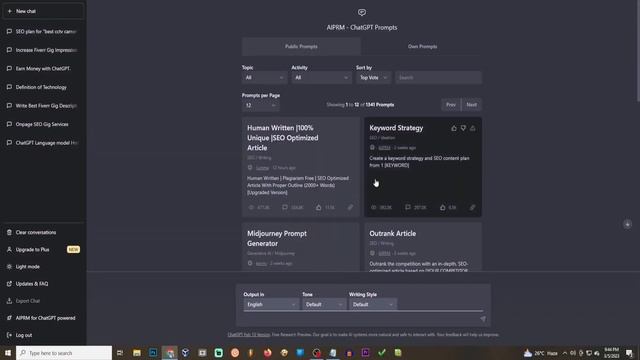Click the Prev page button
640x360 pixels.
pos(451,105)
